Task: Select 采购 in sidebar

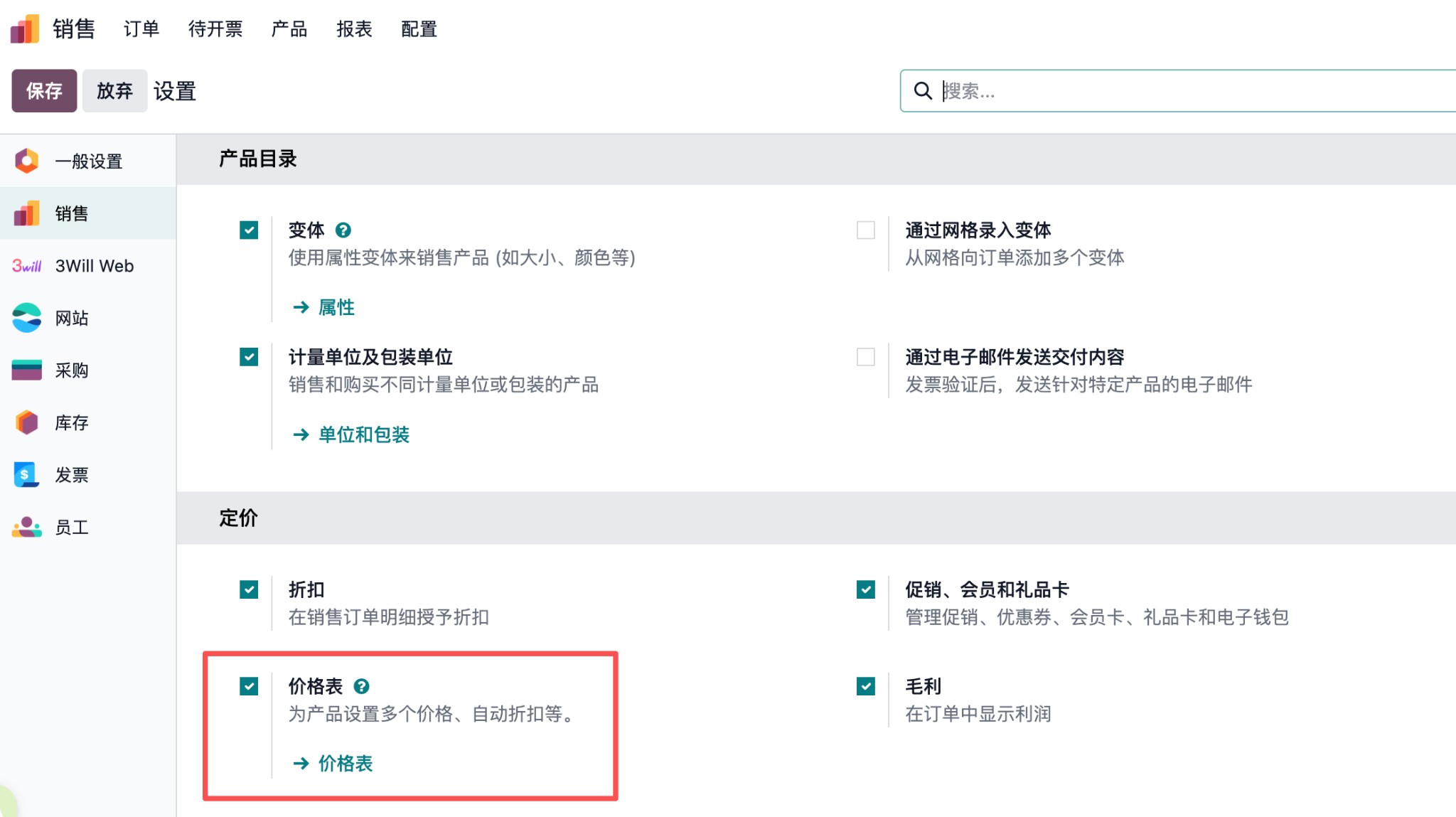Action: pos(88,370)
